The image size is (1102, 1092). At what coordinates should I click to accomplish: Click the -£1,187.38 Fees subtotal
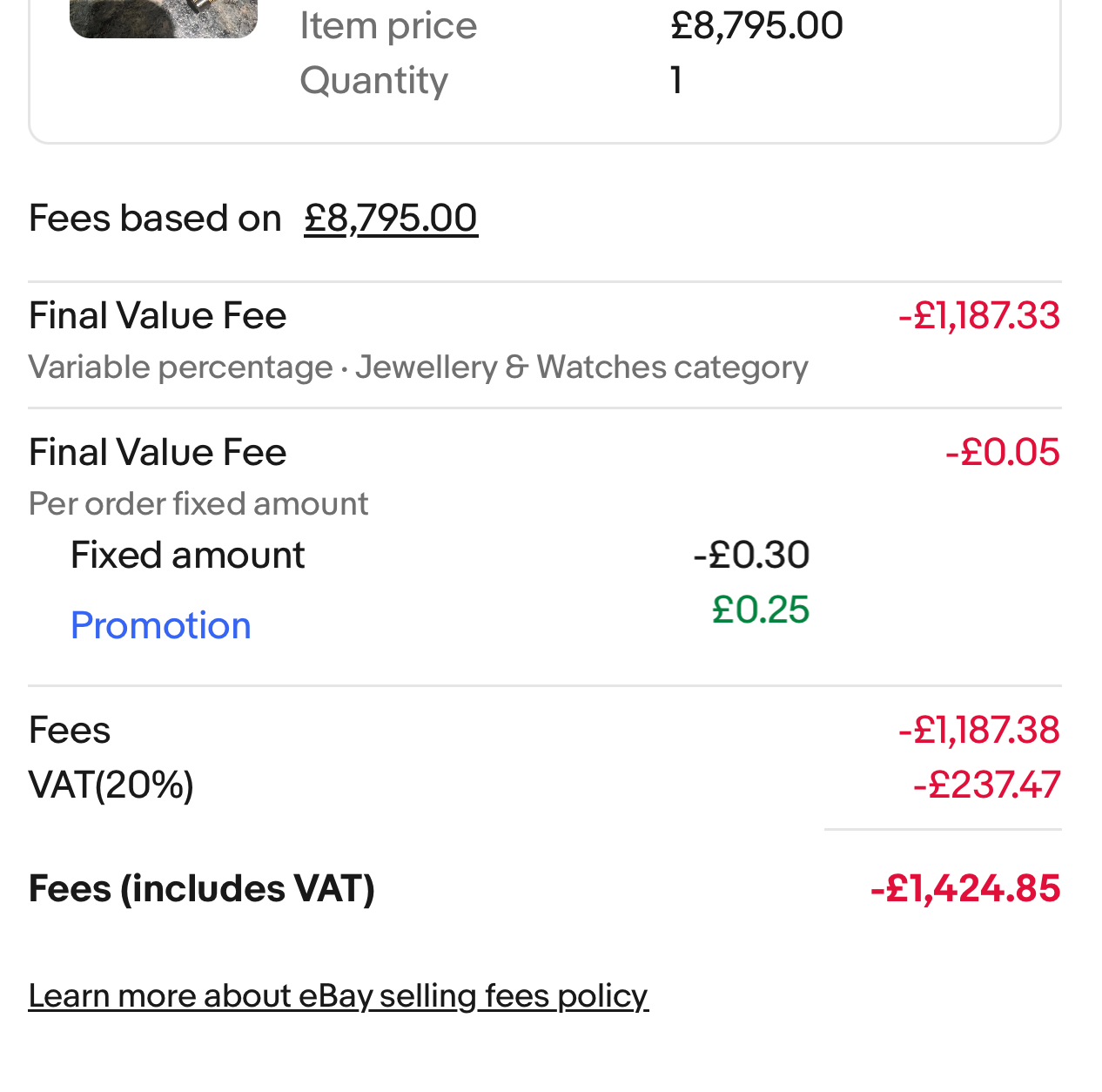(x=978, y=730)
